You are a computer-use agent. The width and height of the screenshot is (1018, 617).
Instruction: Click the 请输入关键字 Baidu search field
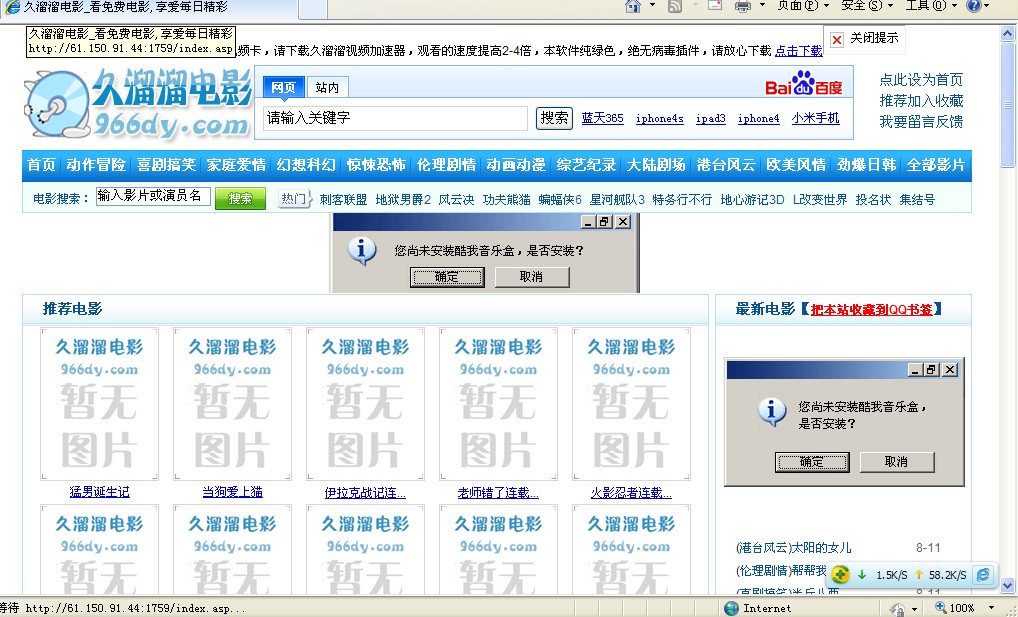[x=394, y=118]
